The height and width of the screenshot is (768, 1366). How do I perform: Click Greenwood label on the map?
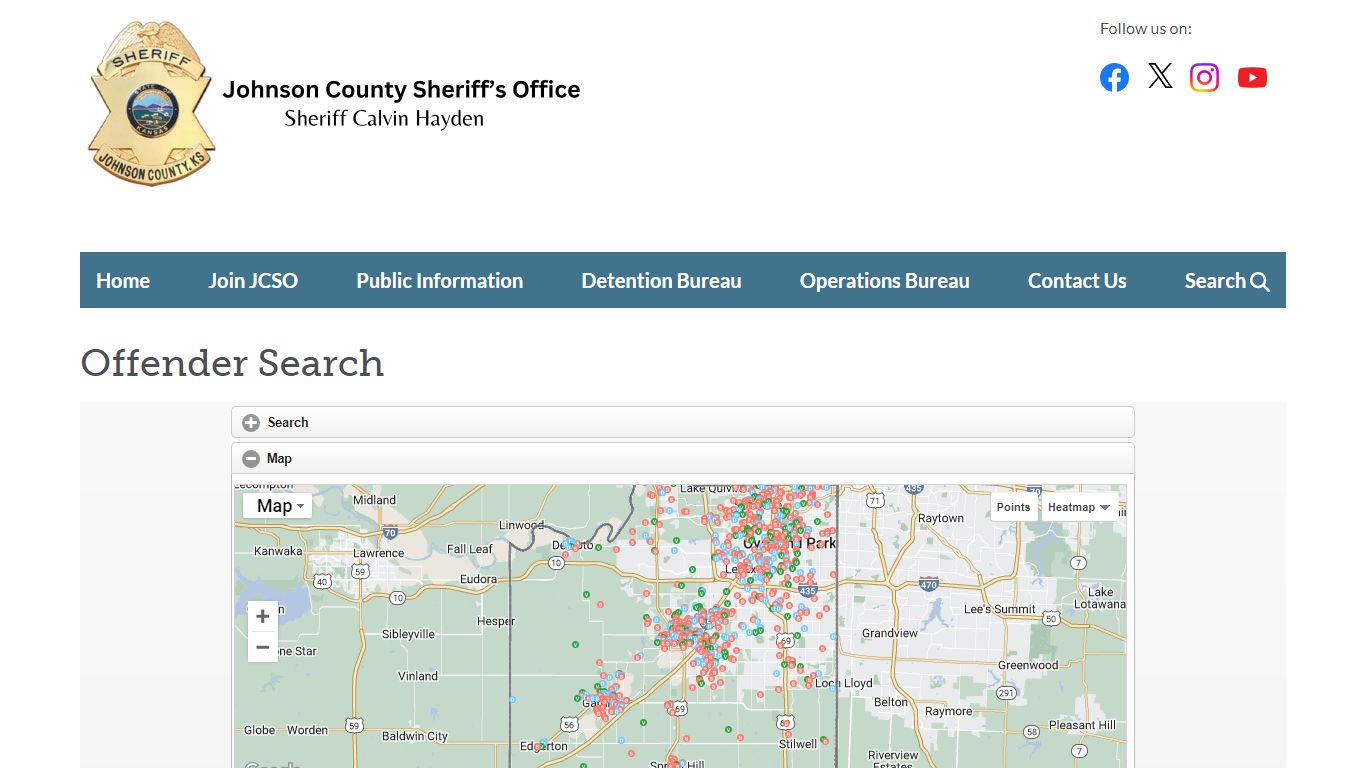click(1028, 665)
